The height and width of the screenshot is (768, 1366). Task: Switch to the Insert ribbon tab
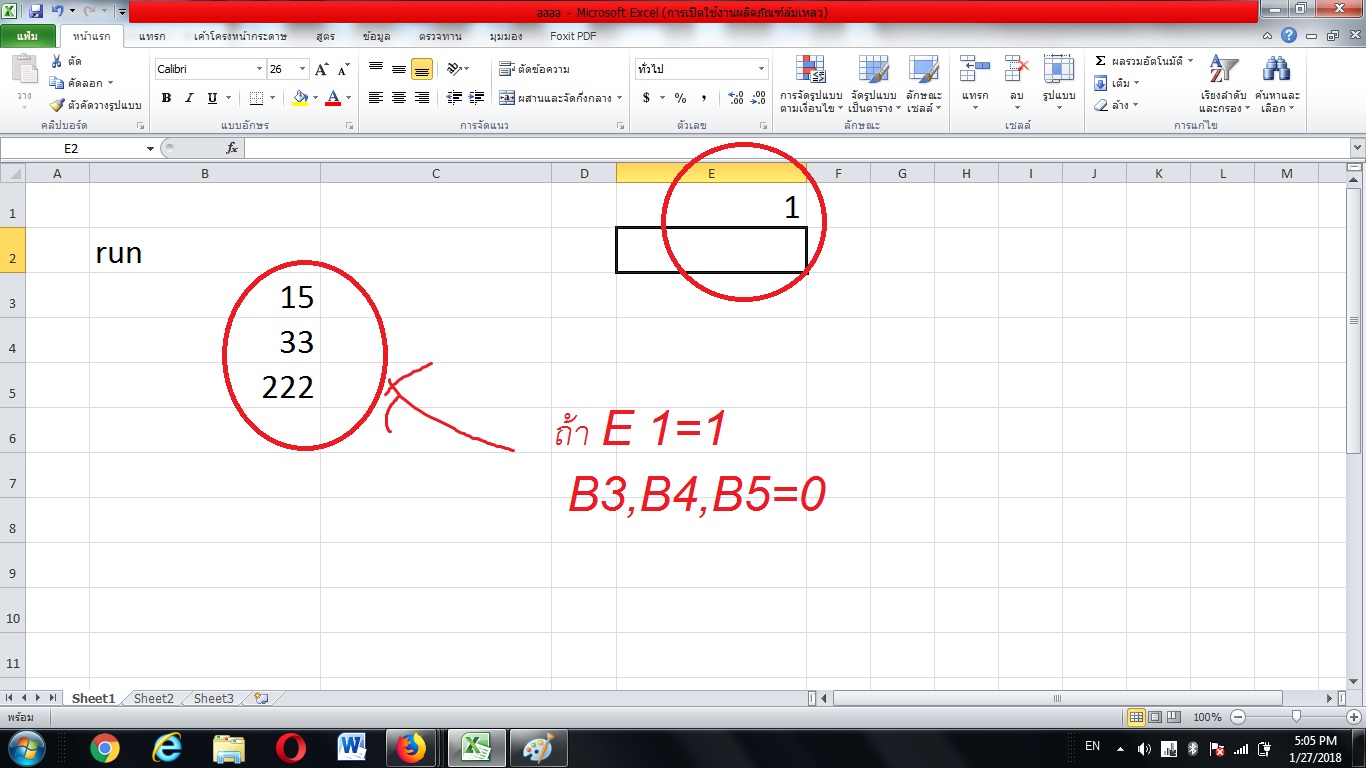(152, 36)
